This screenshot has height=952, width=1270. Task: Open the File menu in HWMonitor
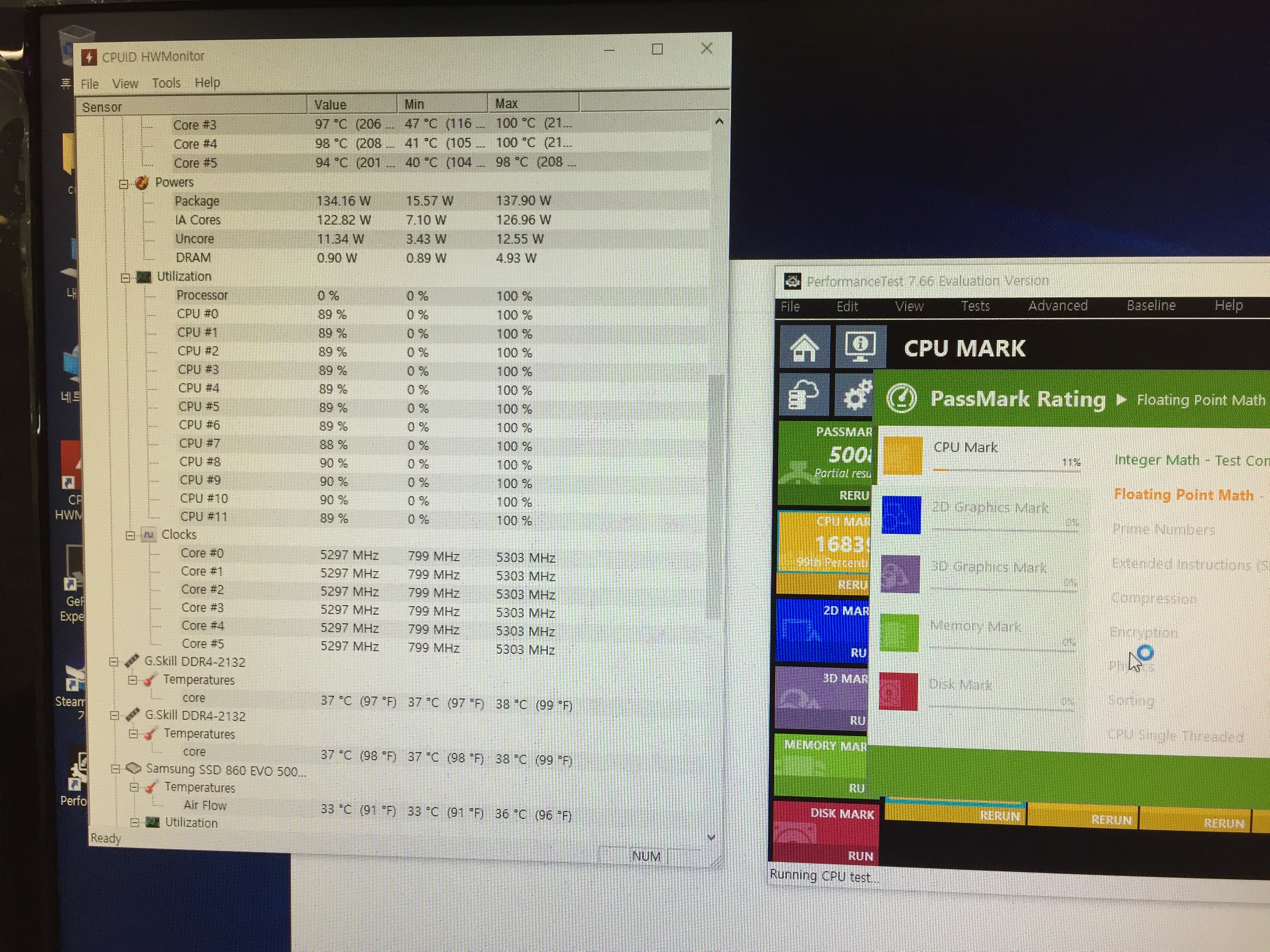tap(89, 84)
